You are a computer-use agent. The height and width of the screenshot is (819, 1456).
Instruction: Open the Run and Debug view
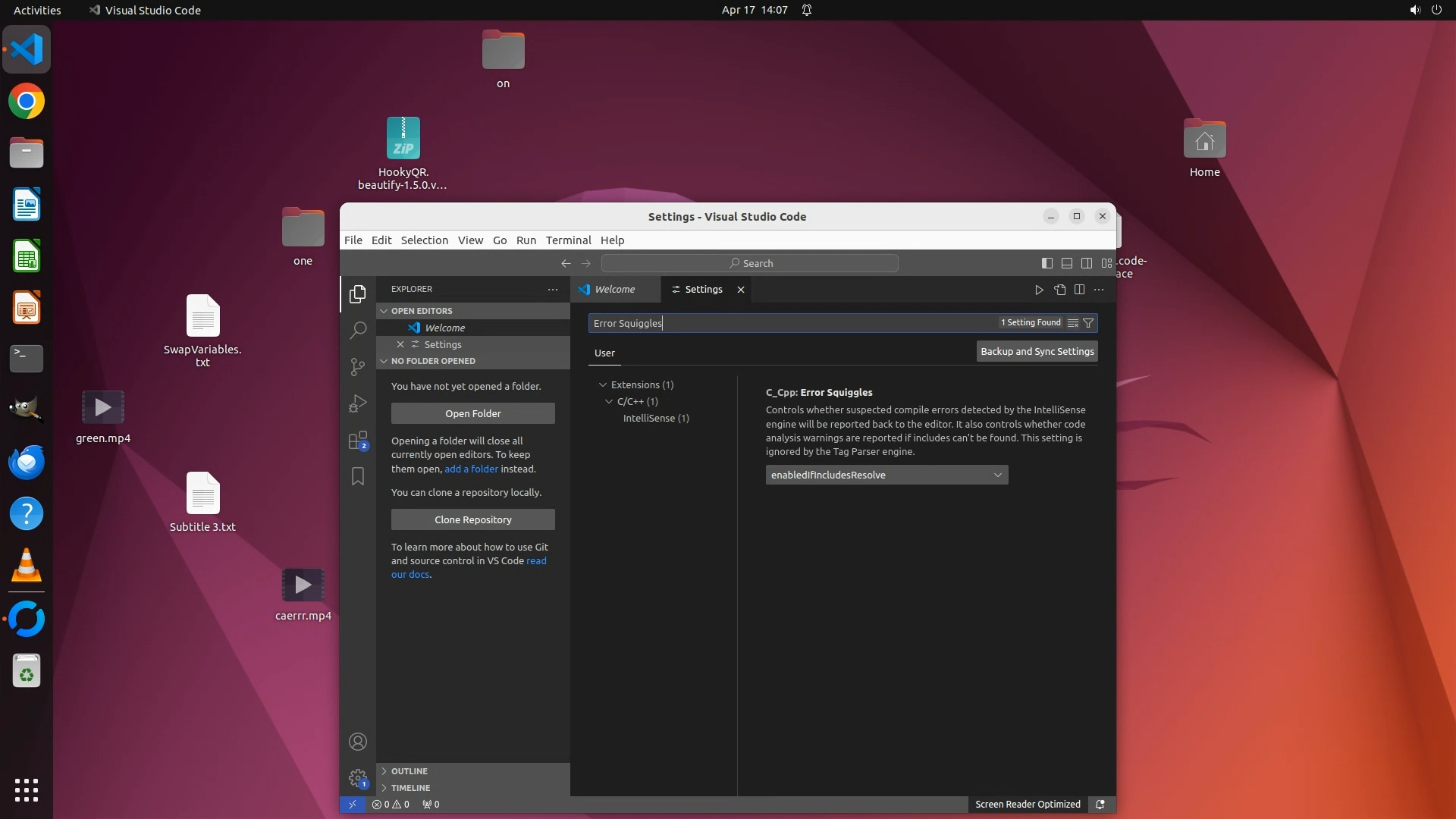click(358, 403)
